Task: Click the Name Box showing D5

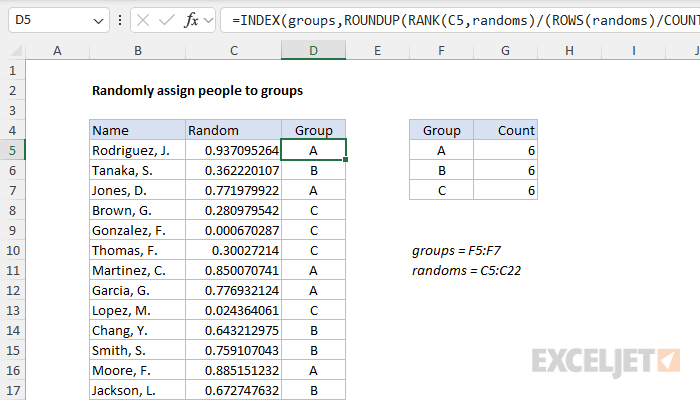Action: (58, 20)
